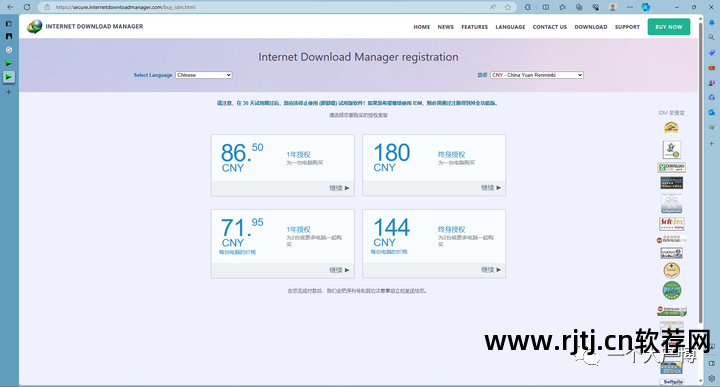Open the settings gear at the sidebar bottom
The image size is (720, 387).
tap(712, 379)
